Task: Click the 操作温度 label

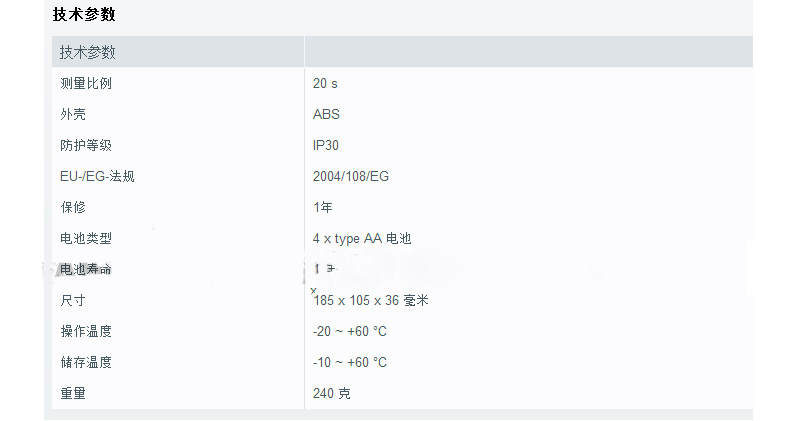Action: [x=86, y=331]
